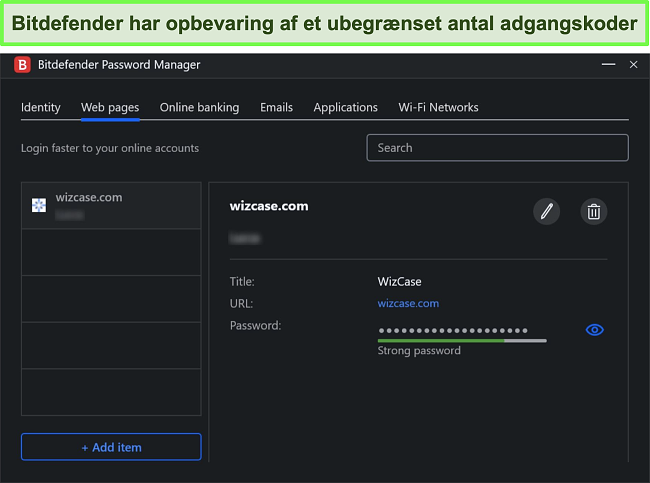
Task: Minimize the Bitdefender Password Manager window
Action: coord(608,65)
